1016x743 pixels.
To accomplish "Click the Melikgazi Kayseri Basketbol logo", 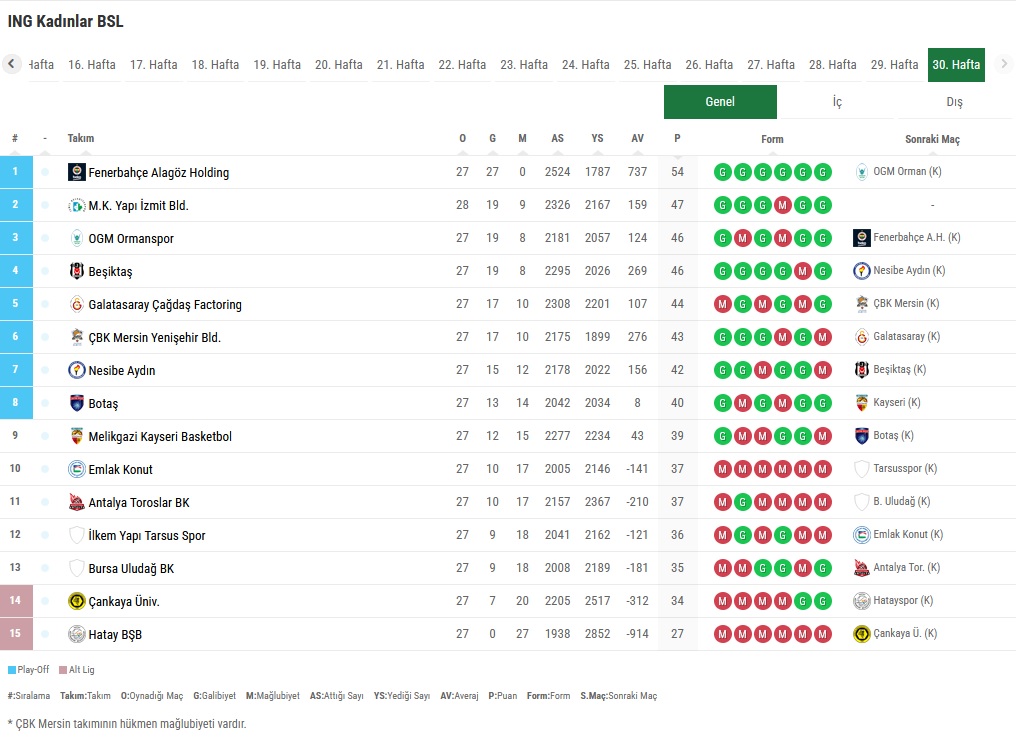I will coord(76,436).
